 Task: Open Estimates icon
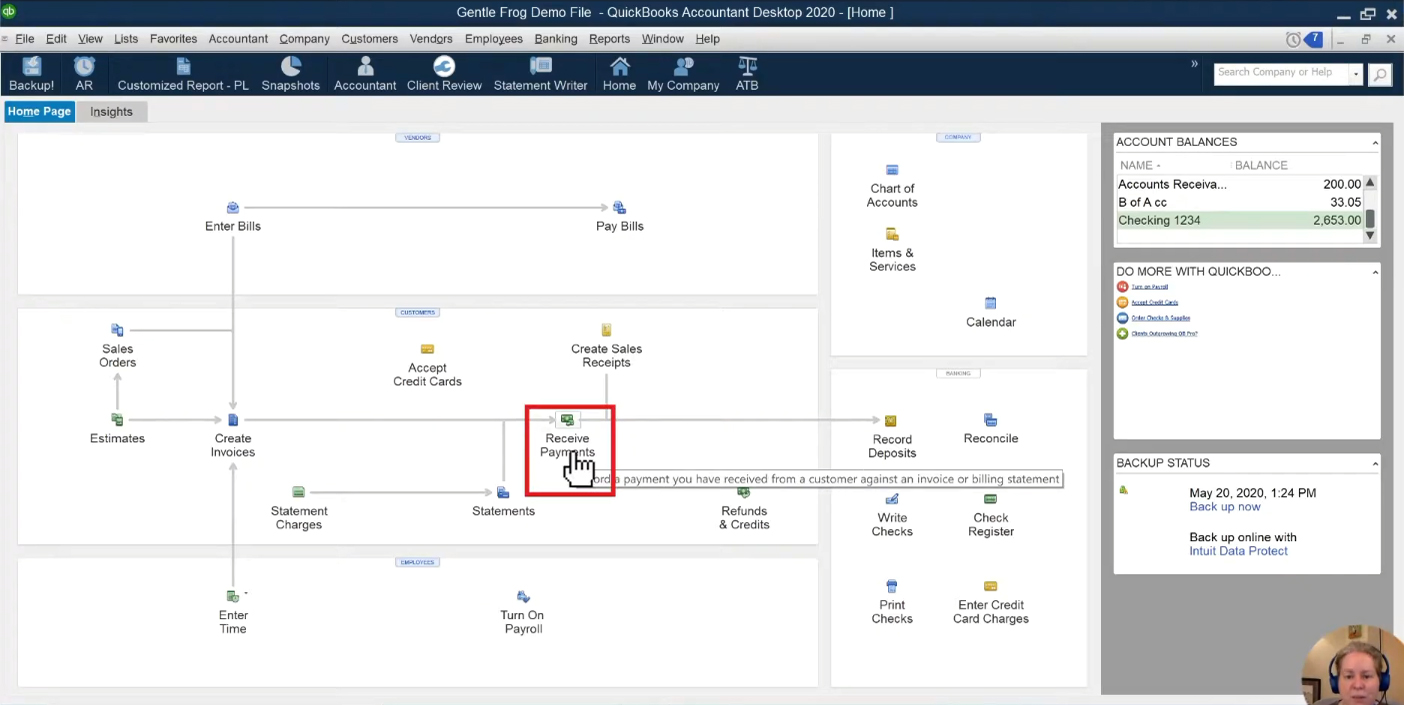click(117, 420)
